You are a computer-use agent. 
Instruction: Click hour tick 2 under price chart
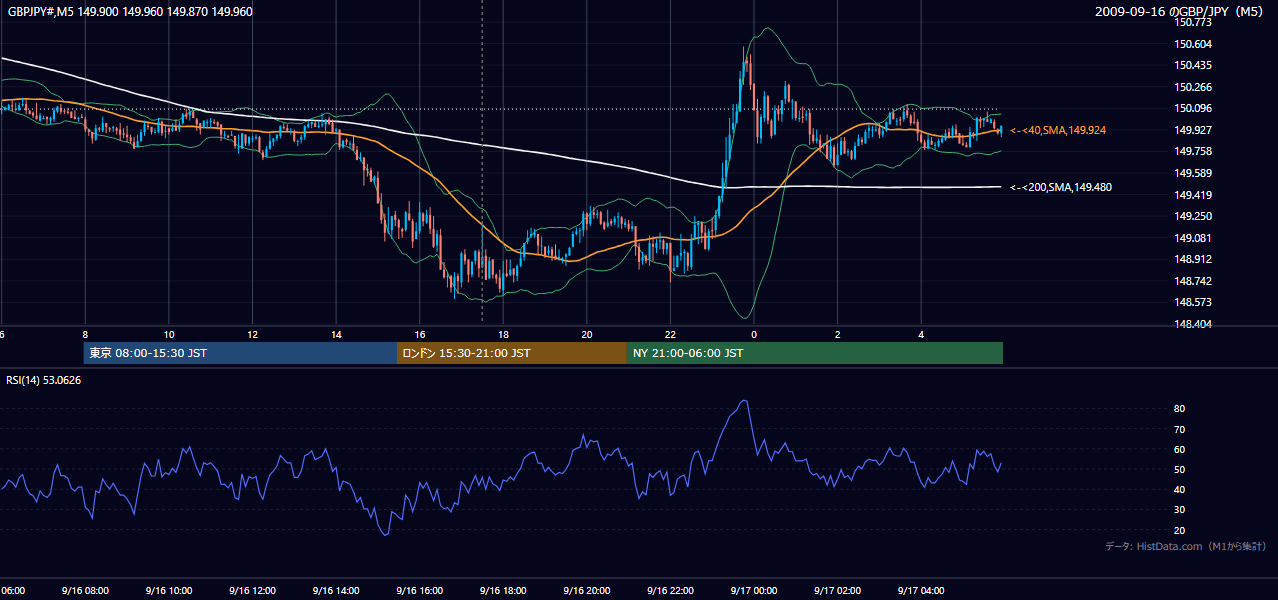tap(838, 335)
